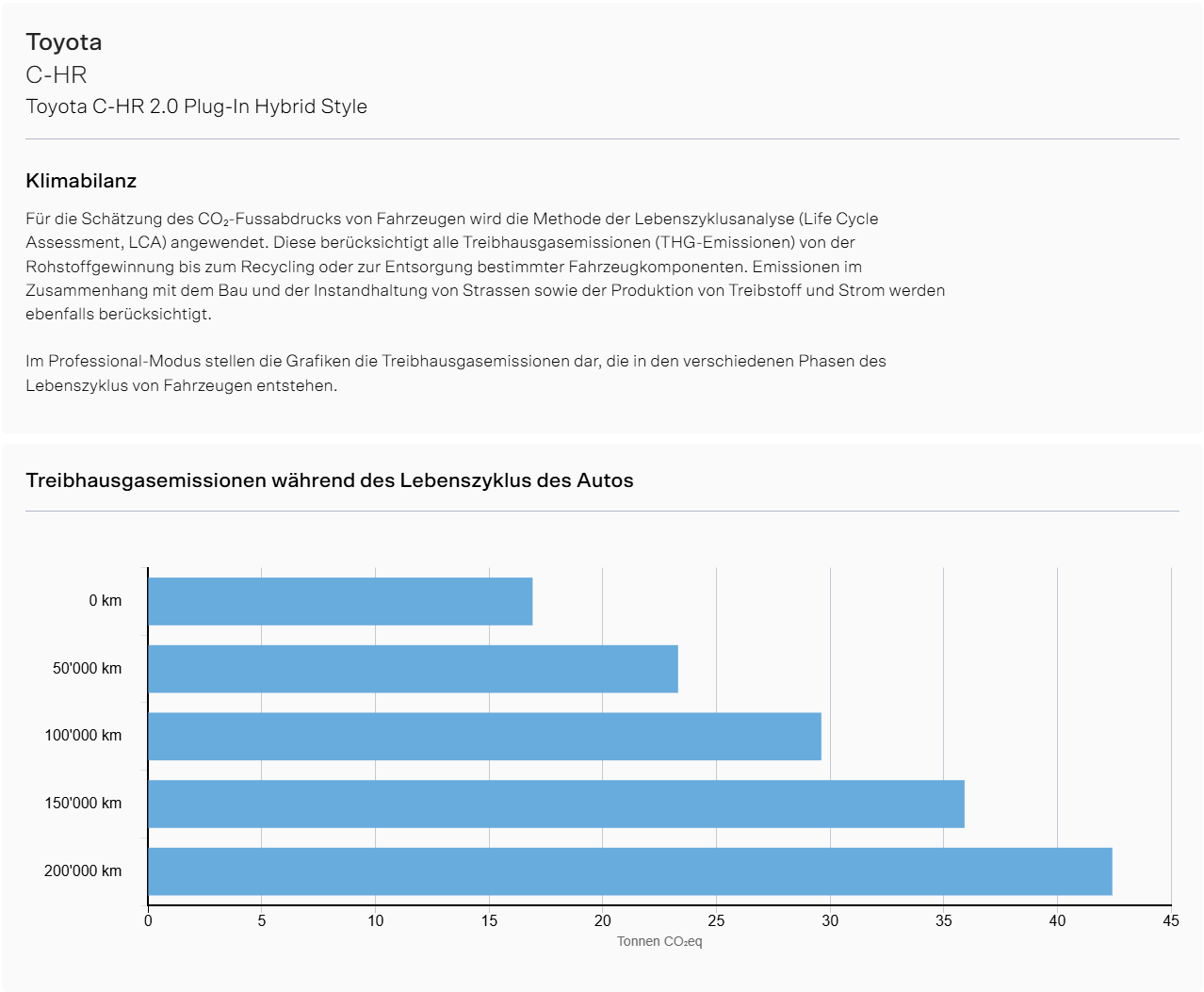Click the 100'000 km bar
The image size is (1204, 992).
coord(485,736)
